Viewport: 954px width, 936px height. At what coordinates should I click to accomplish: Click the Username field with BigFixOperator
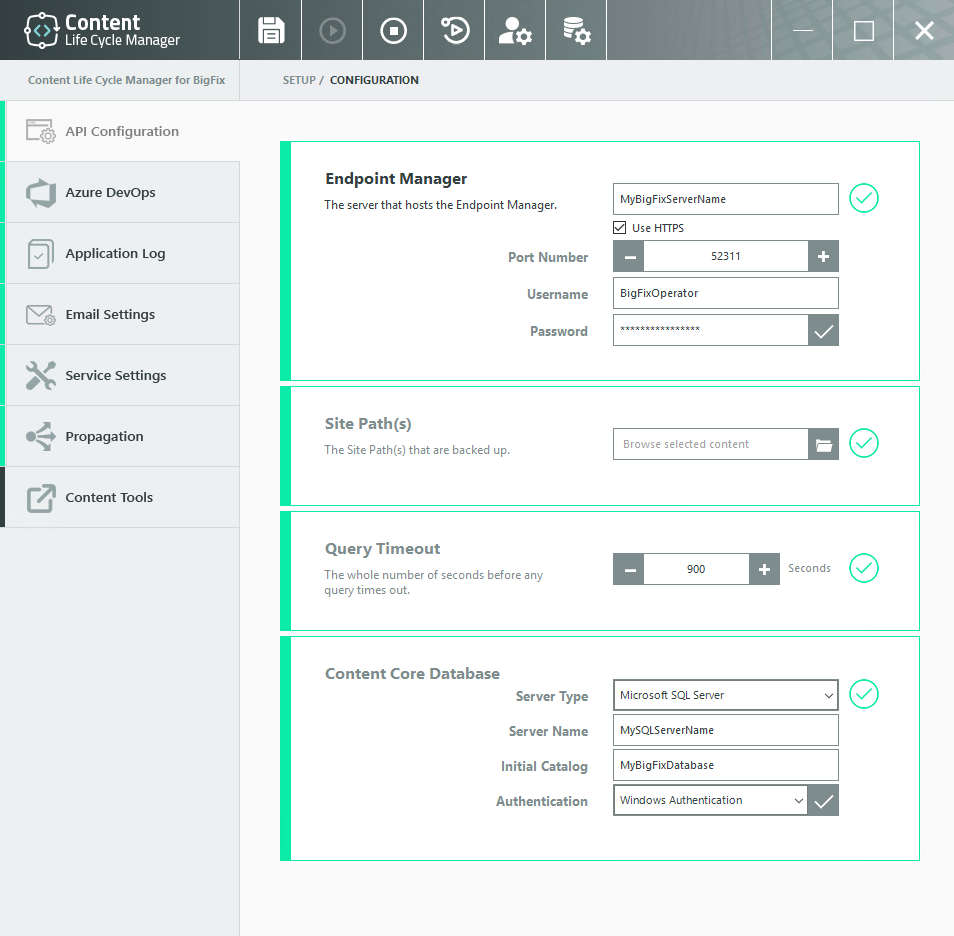(x=725, y=293)
